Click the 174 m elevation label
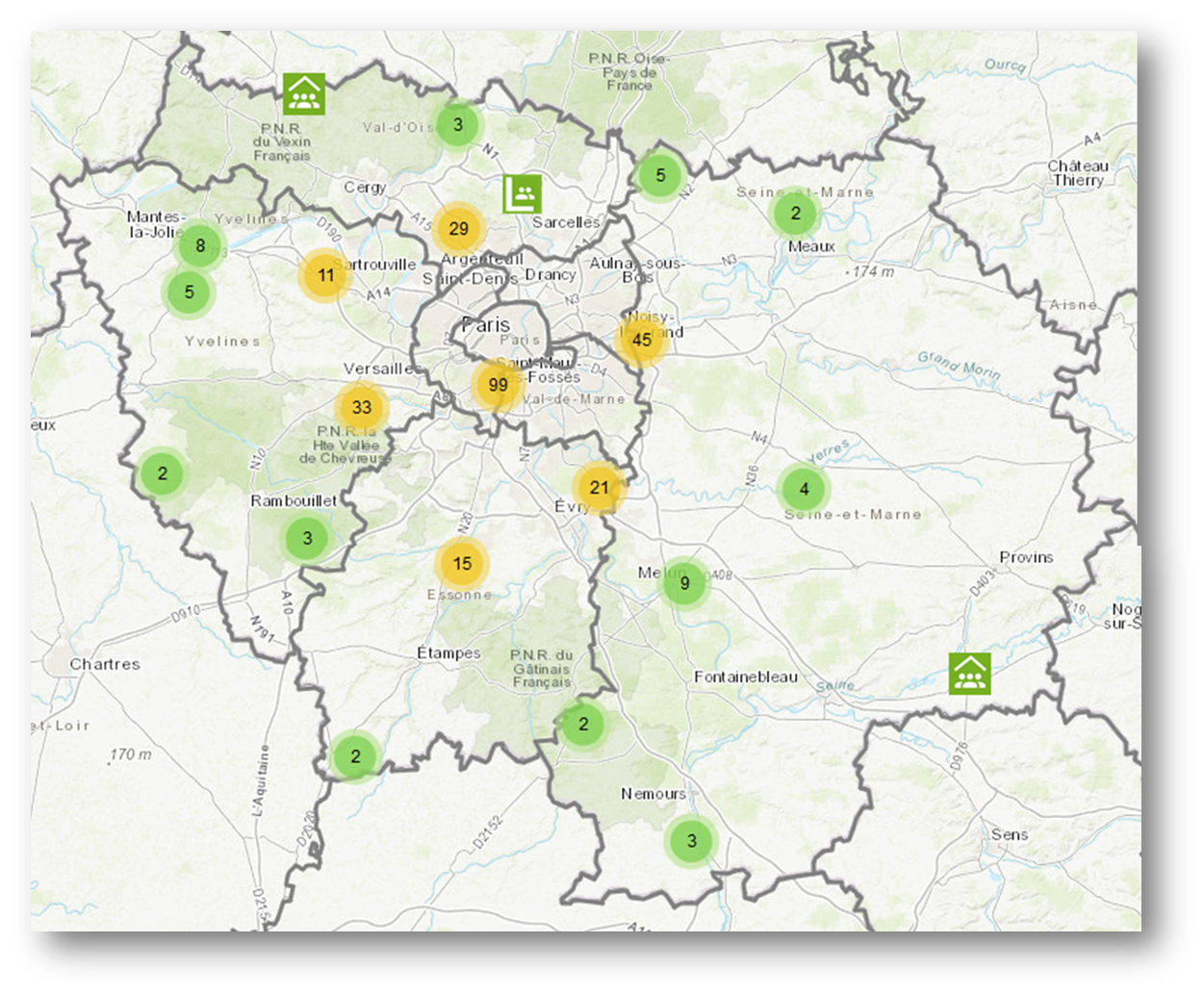Image resolution: width=1204 pixels, height=994 pixels. tap(871, 272)
